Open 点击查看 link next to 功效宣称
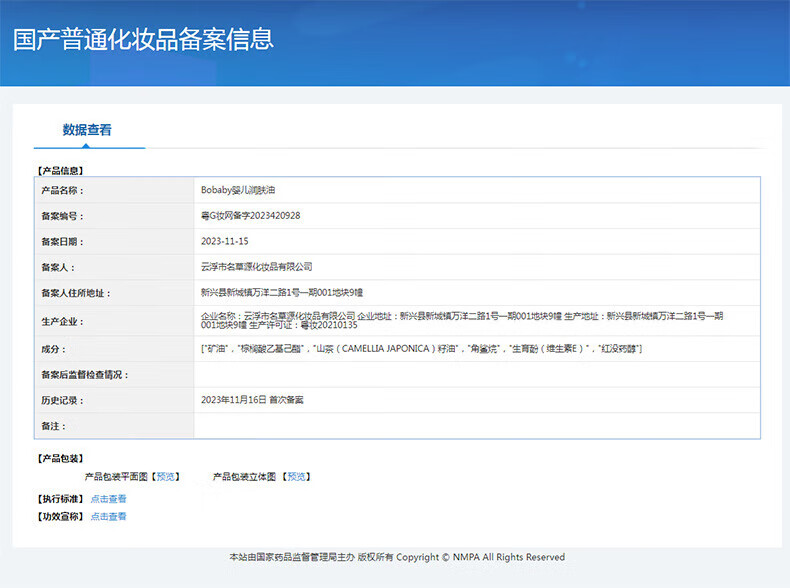 point(108,517)
